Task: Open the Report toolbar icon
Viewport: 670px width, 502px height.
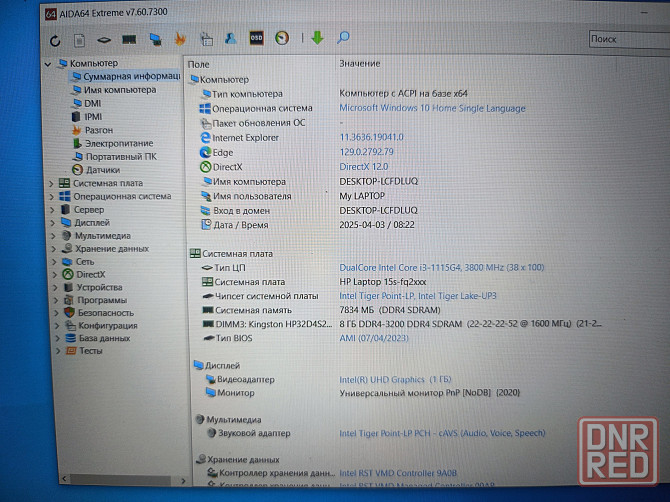Action: click(79, 41)
